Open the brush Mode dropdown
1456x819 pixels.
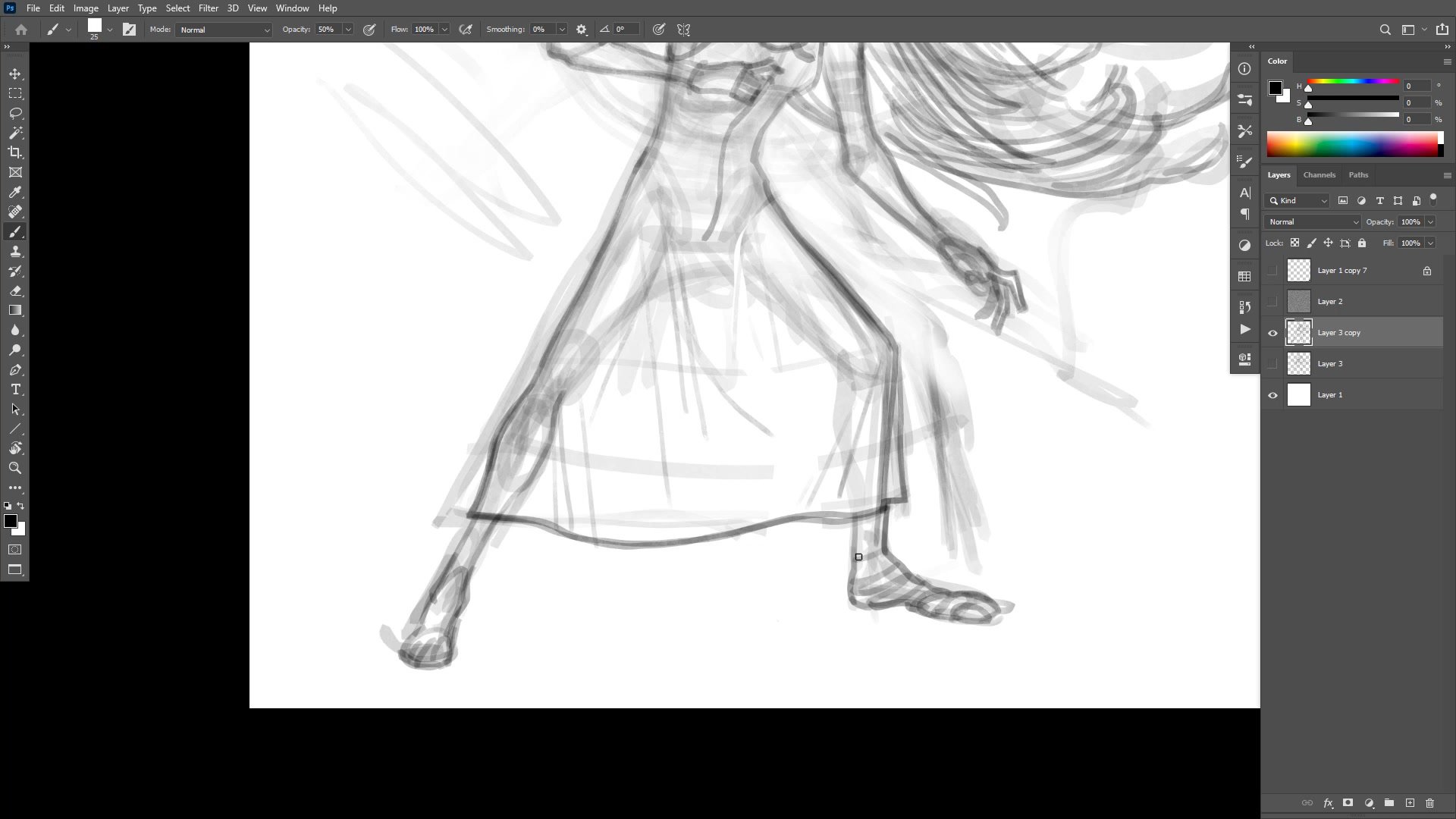point(224,30)
